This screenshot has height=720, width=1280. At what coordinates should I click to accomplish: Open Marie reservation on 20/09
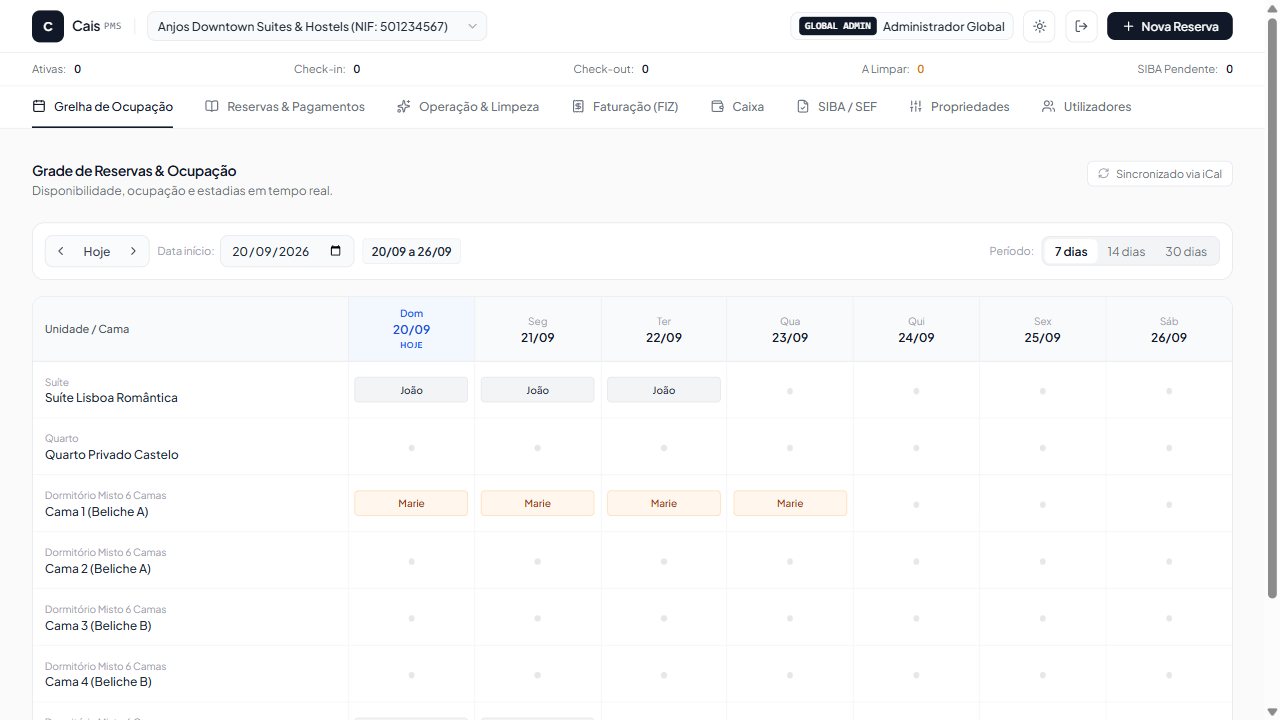click(411, 503)
